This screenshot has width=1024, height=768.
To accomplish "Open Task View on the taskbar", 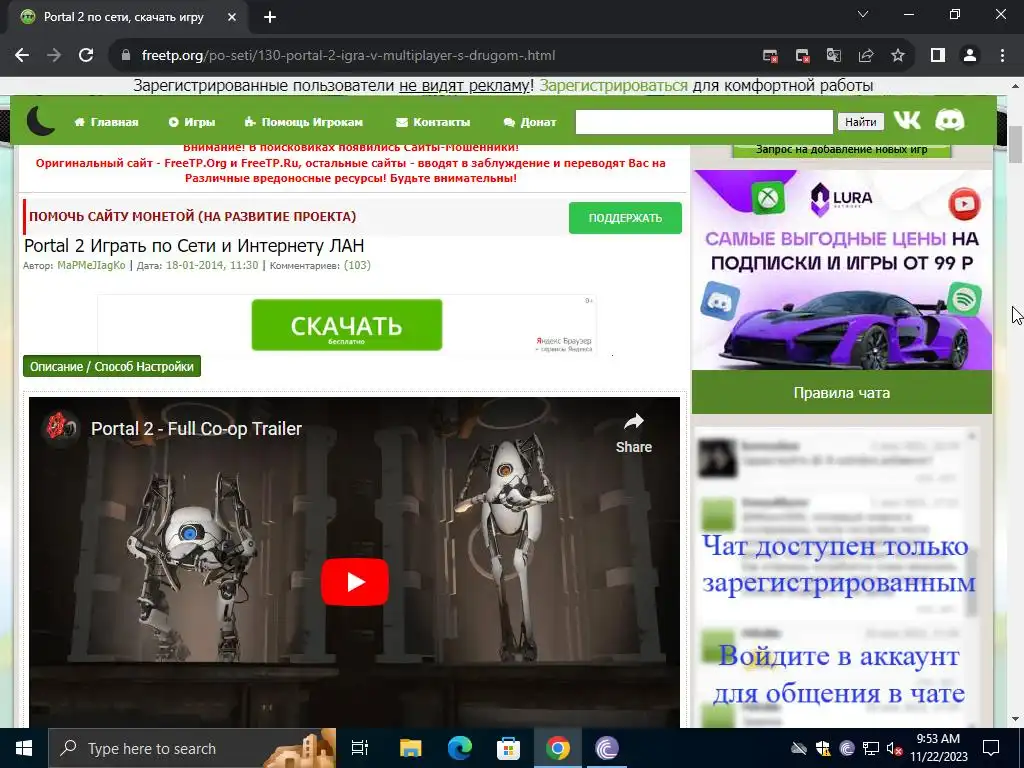I will [x=360, y=748].
